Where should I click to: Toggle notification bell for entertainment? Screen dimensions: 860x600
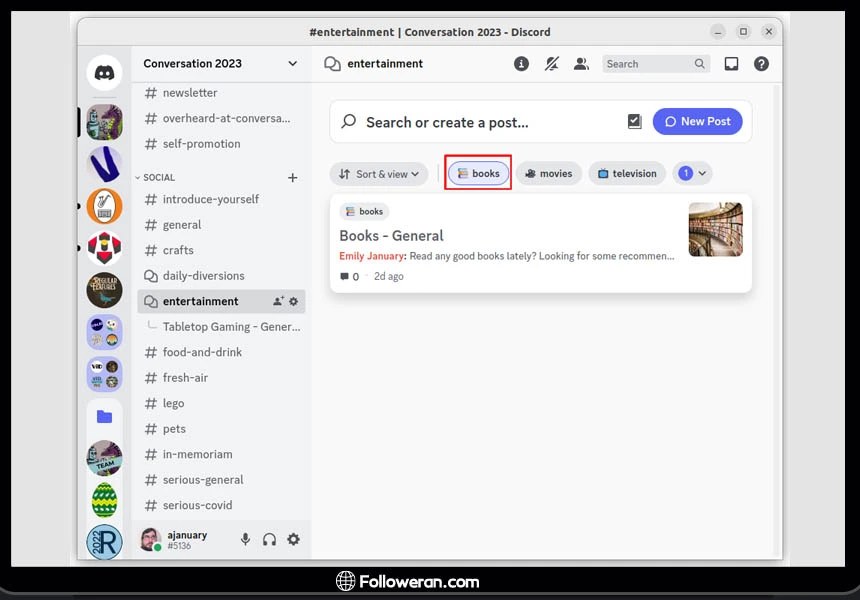click(551, 64)
